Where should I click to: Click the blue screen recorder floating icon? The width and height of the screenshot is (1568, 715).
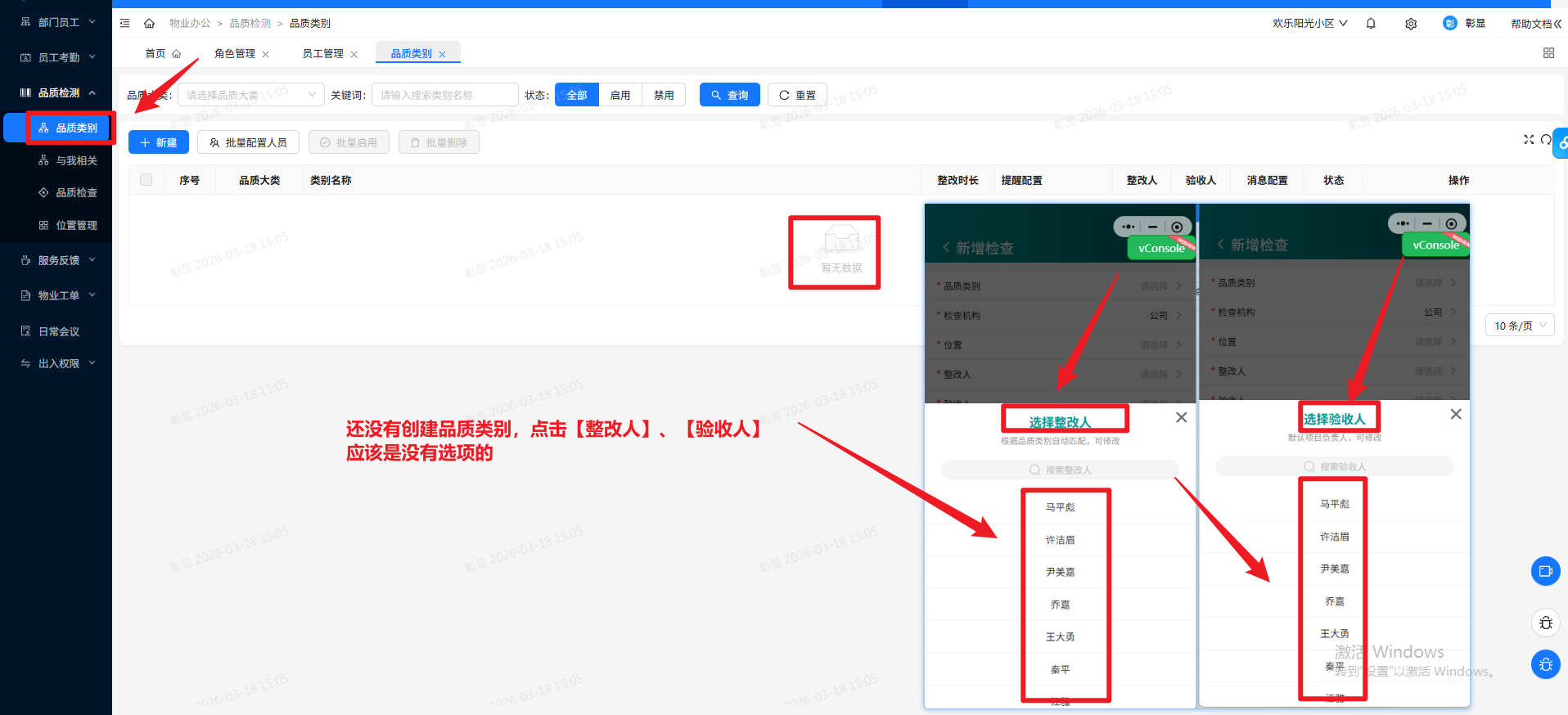tap(1545, 571)
